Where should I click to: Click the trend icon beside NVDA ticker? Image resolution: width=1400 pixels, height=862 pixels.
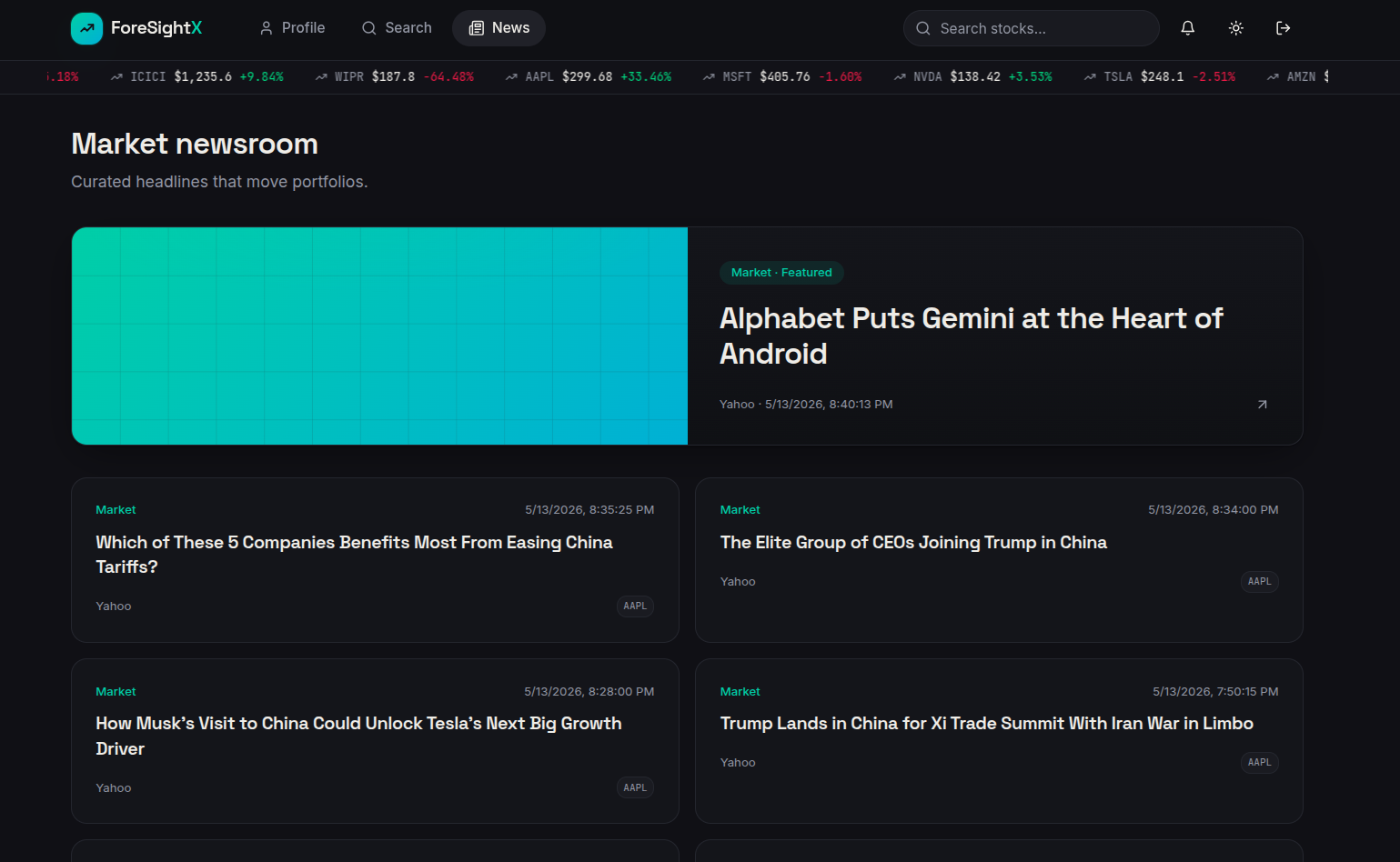900,77
